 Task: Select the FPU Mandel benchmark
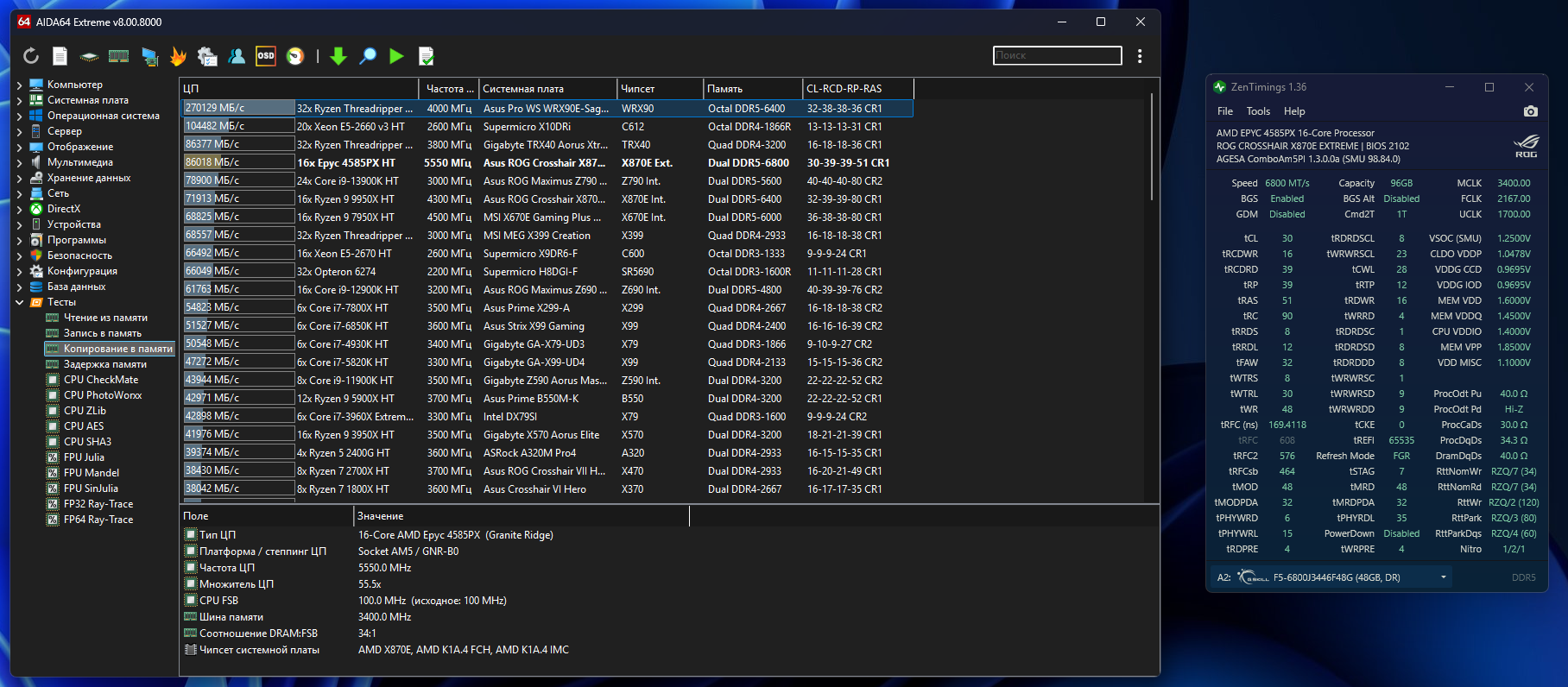coord(92,473)
